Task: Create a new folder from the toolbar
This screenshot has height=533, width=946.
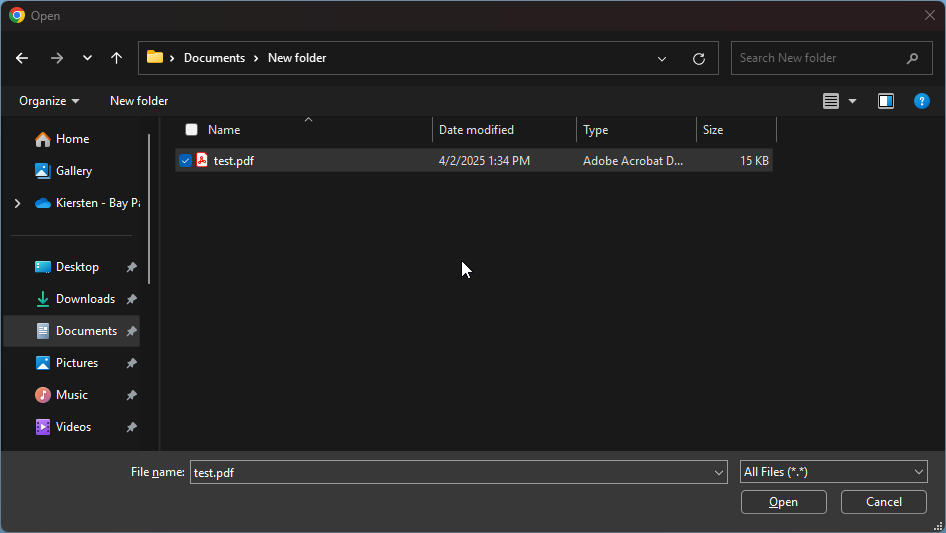Action: [139, 101]
